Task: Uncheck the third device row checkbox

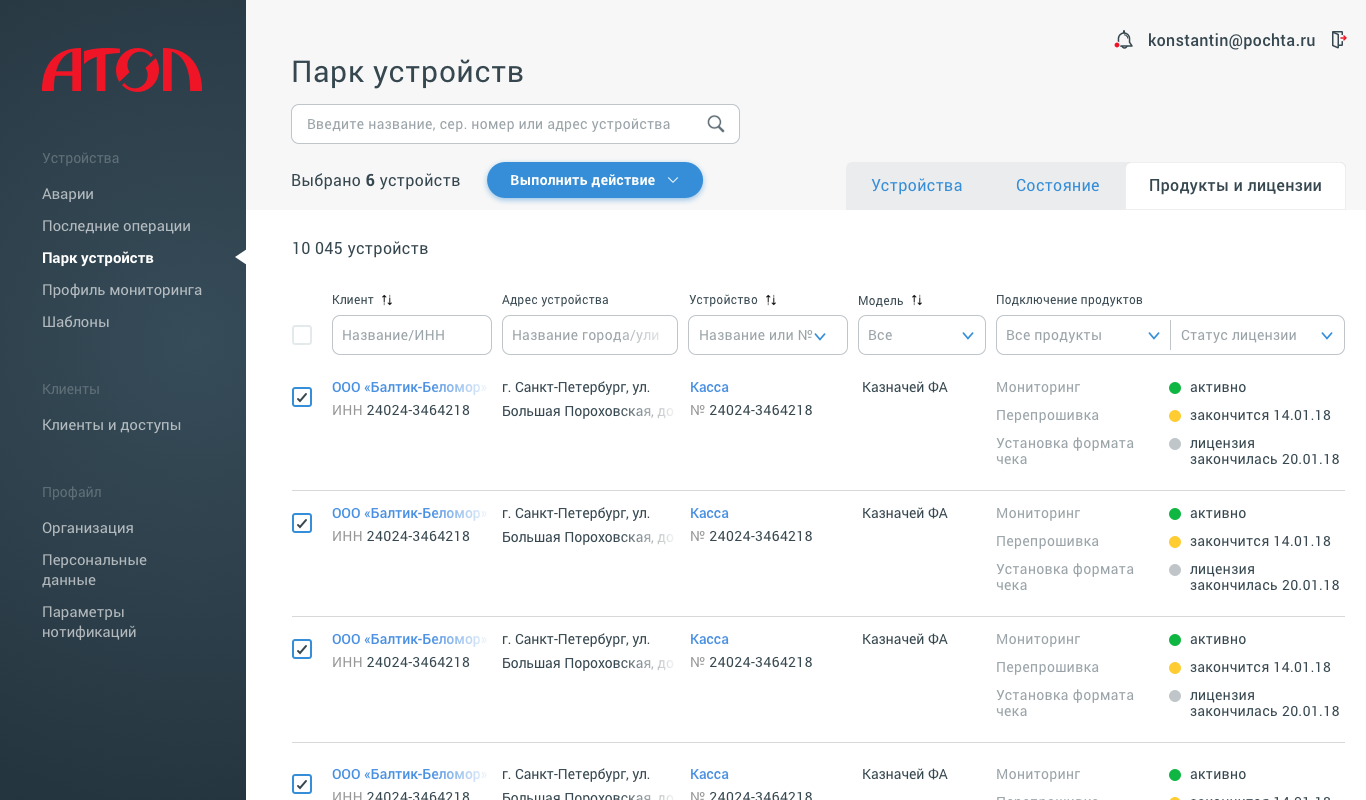Action: point(302,649)
